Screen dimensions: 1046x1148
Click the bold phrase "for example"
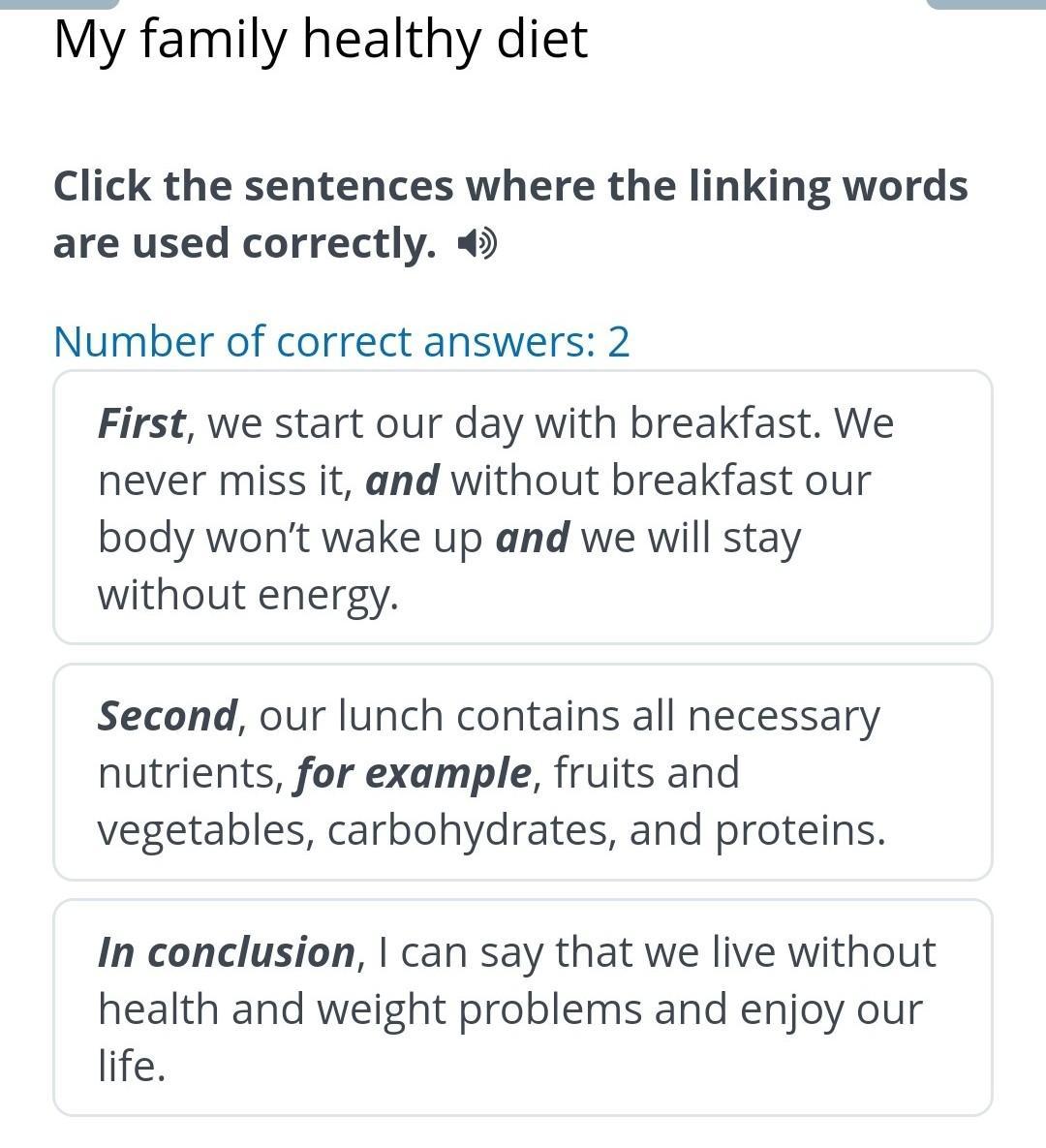(x=414, y=773)
